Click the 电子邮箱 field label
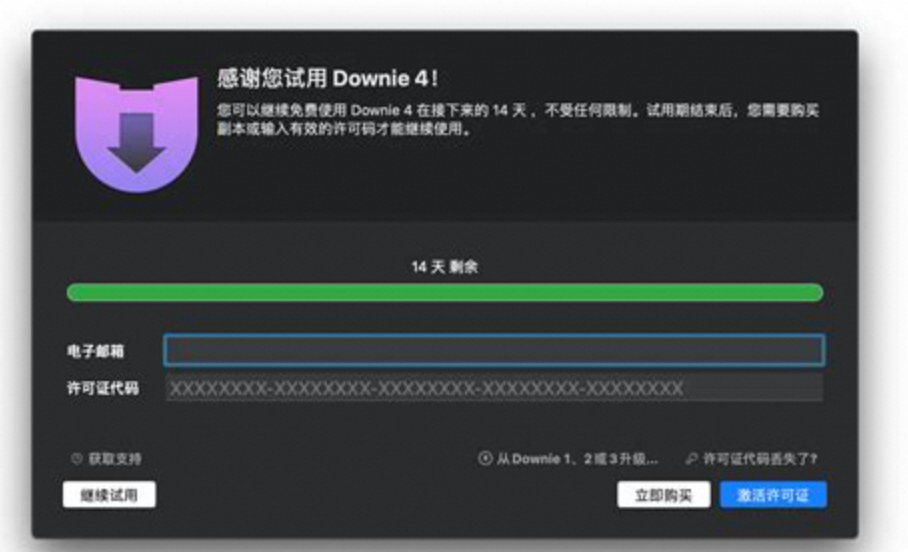This screenshot has width=908, height=552. [96, 351]
